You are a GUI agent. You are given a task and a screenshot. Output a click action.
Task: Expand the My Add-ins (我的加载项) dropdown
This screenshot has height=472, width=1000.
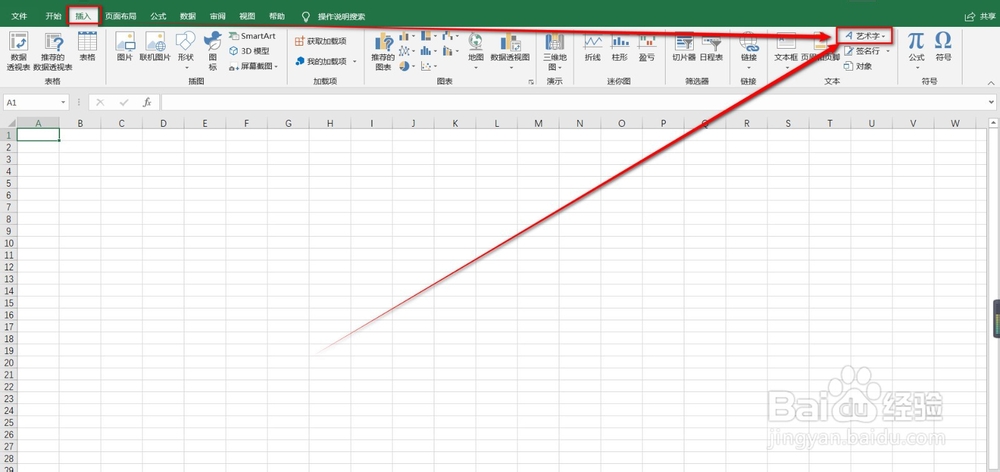point(355,61)
